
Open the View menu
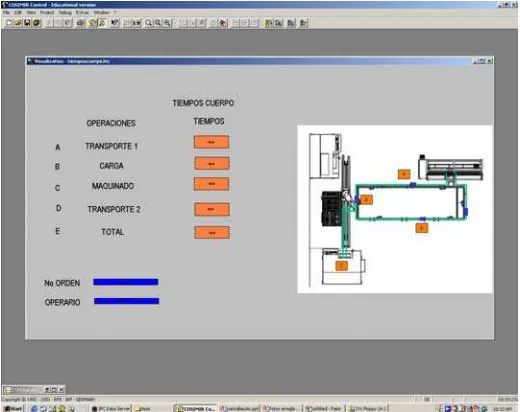tap(31, 13)
